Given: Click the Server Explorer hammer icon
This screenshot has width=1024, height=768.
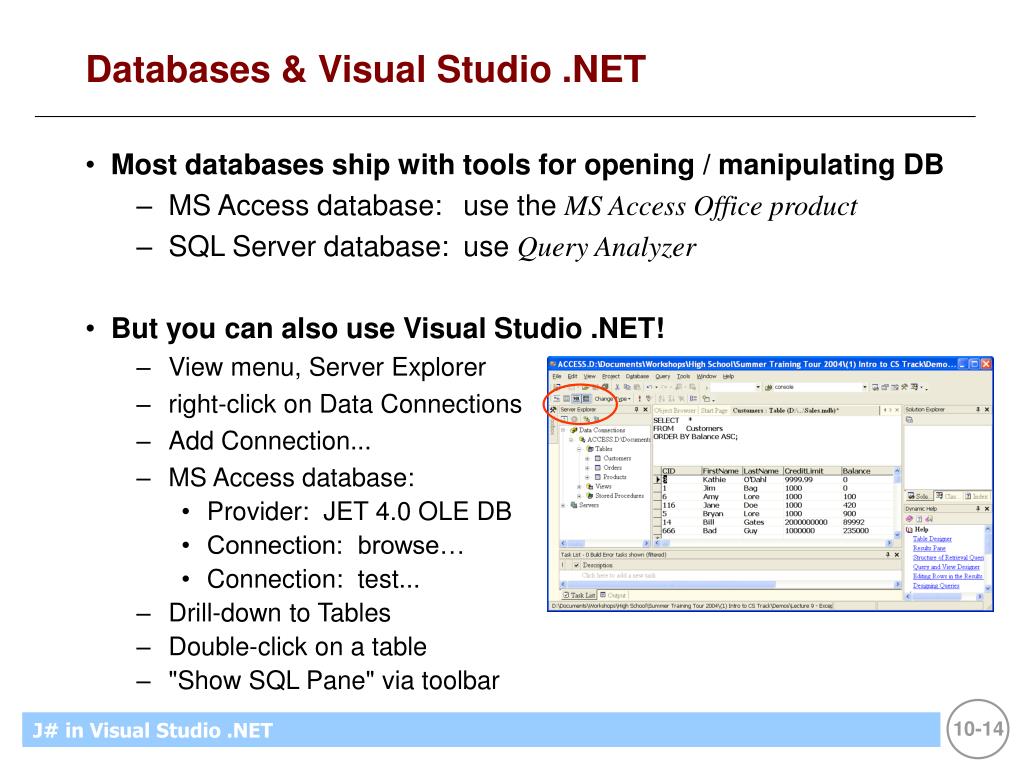Looking at the screenshot, I should click(x=553, y=409).
